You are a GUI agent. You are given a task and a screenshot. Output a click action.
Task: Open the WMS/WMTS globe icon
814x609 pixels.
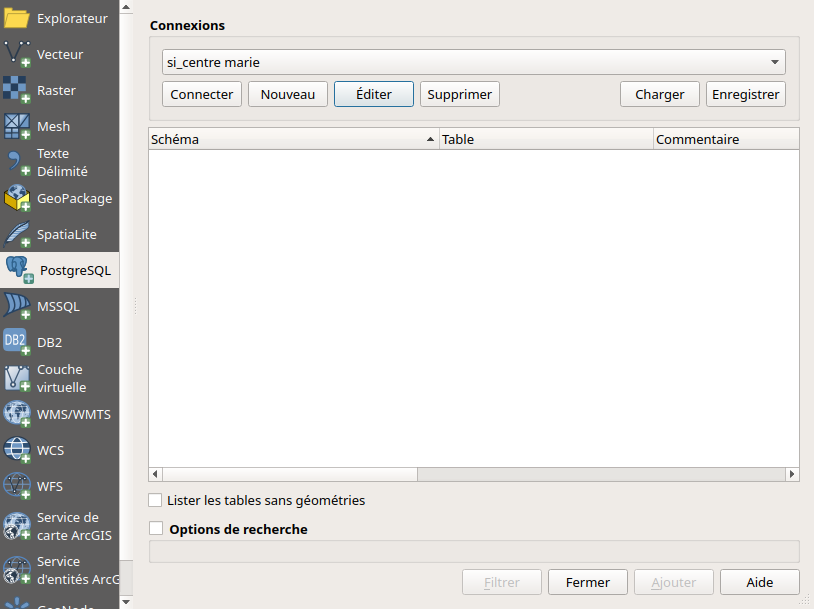[x=18, y=415]
